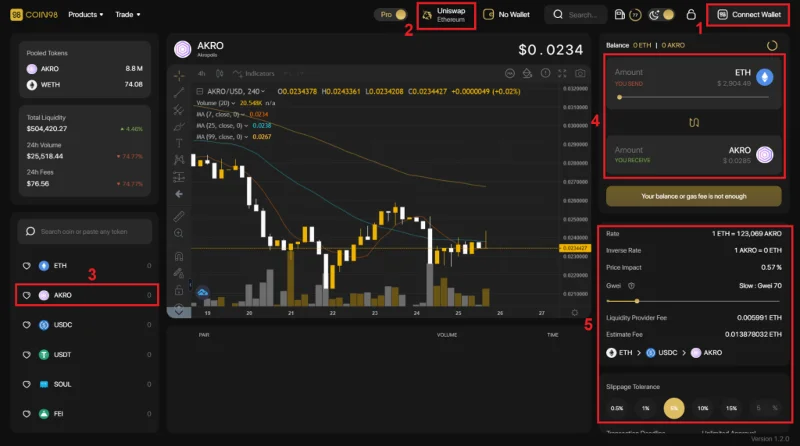The height and width of the screenshot is (446, 800).
Task: Click the header Search field
Action: (x=576, y=14)
